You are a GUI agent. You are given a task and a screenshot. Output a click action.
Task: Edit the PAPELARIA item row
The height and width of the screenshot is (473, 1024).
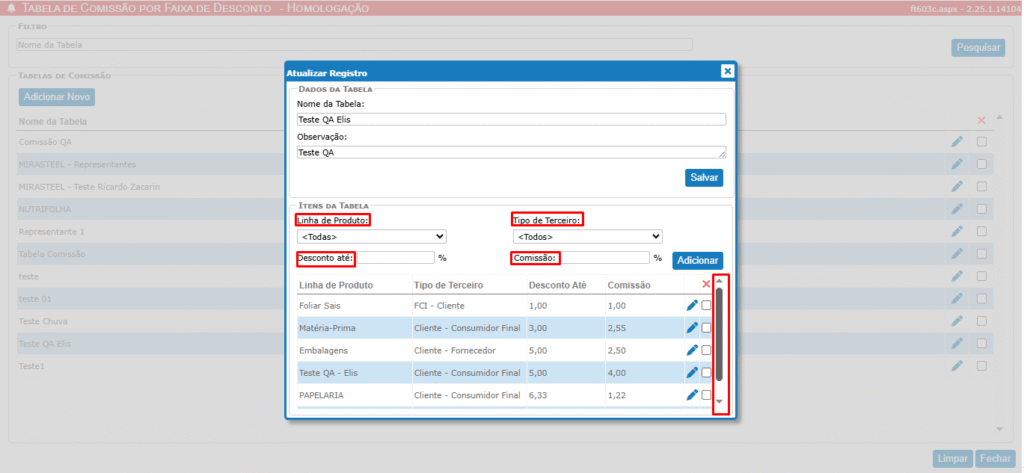tap(692, 395)
